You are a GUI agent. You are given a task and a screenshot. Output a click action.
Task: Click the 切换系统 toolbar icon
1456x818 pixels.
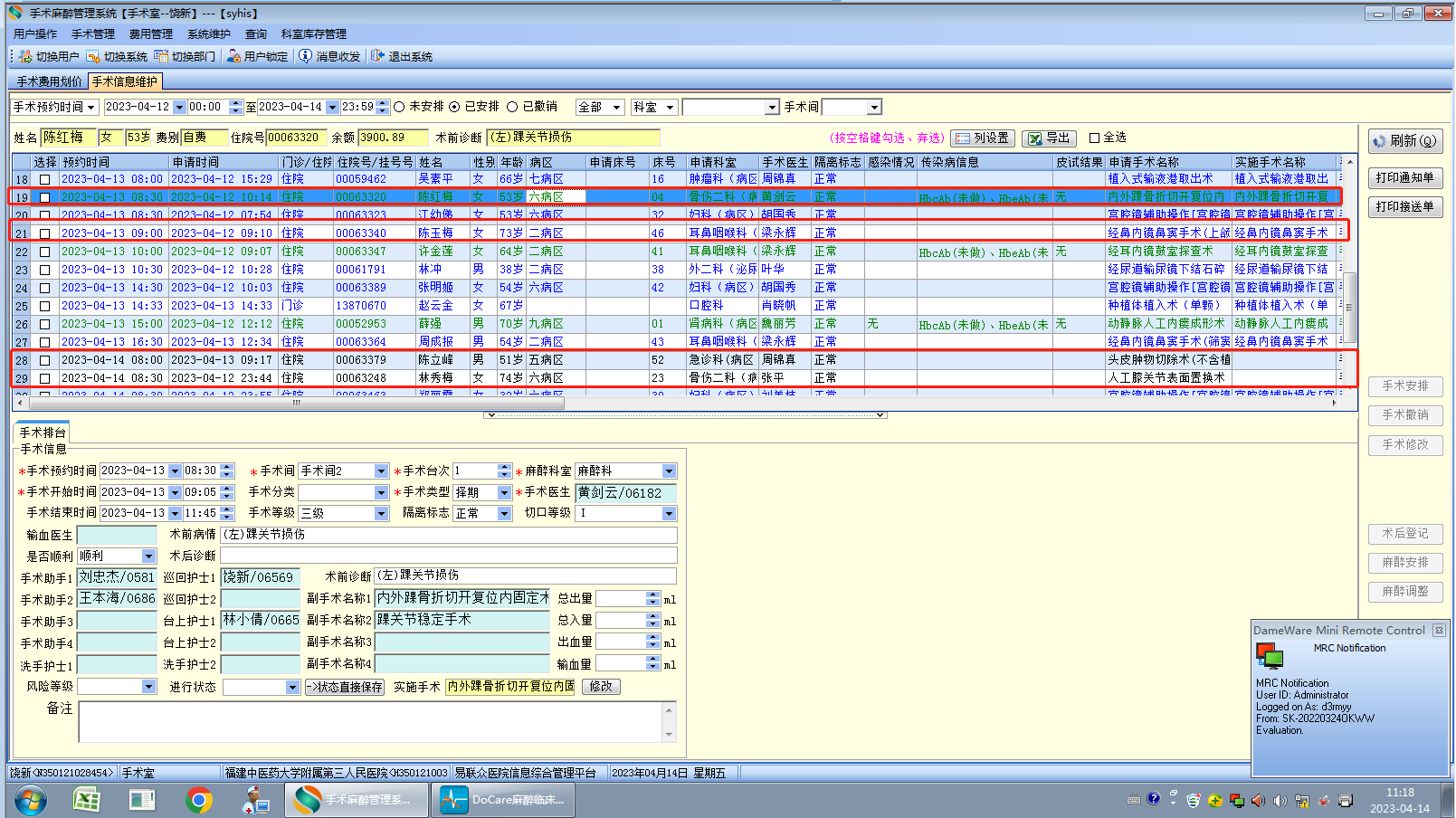(x=93, y=57)
